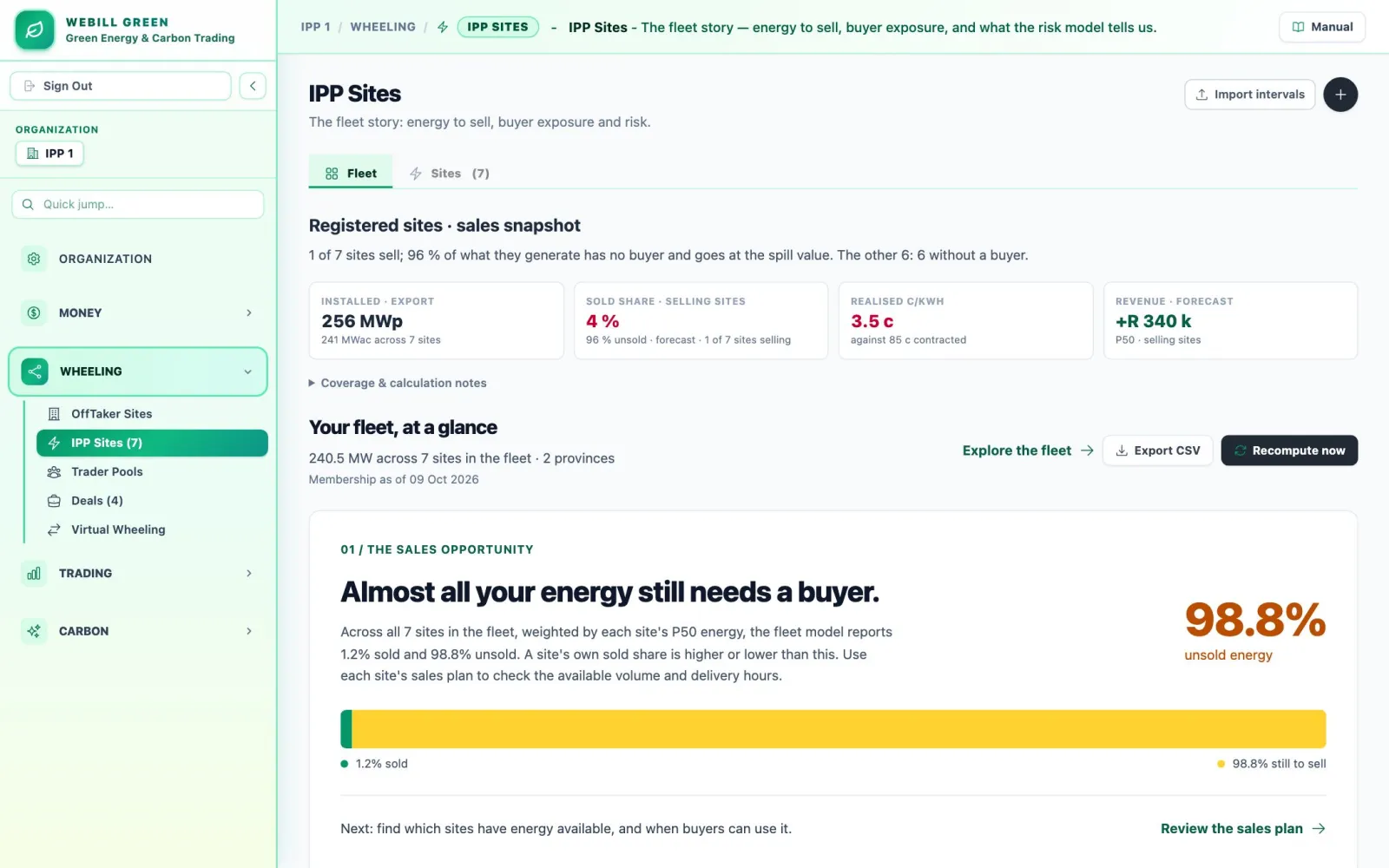This screenshot has width=1389, height=868.
Task: Open the Manual
Action: [1321, 27]
